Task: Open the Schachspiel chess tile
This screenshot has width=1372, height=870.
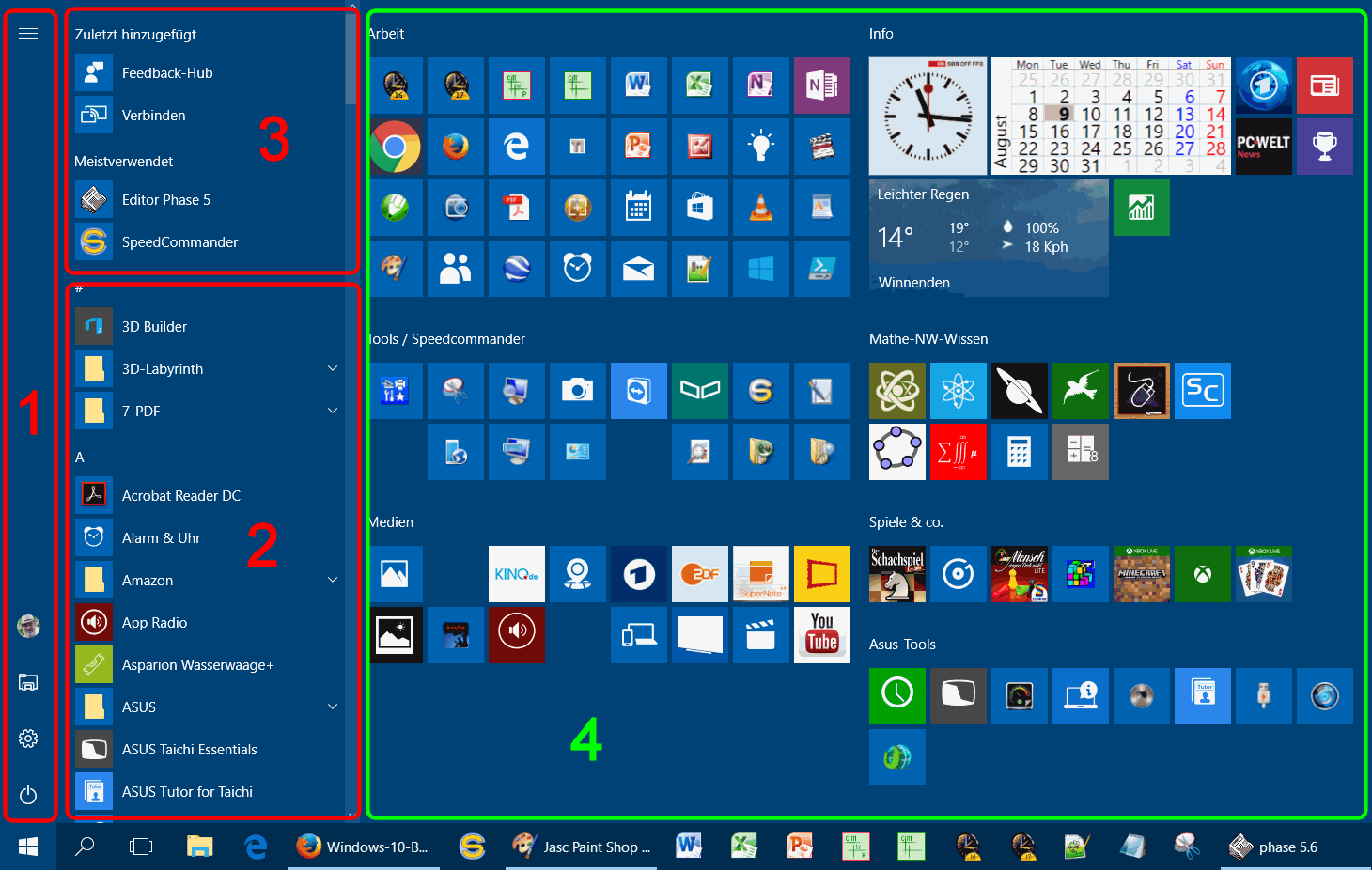Action: click(x=896, y=574)
